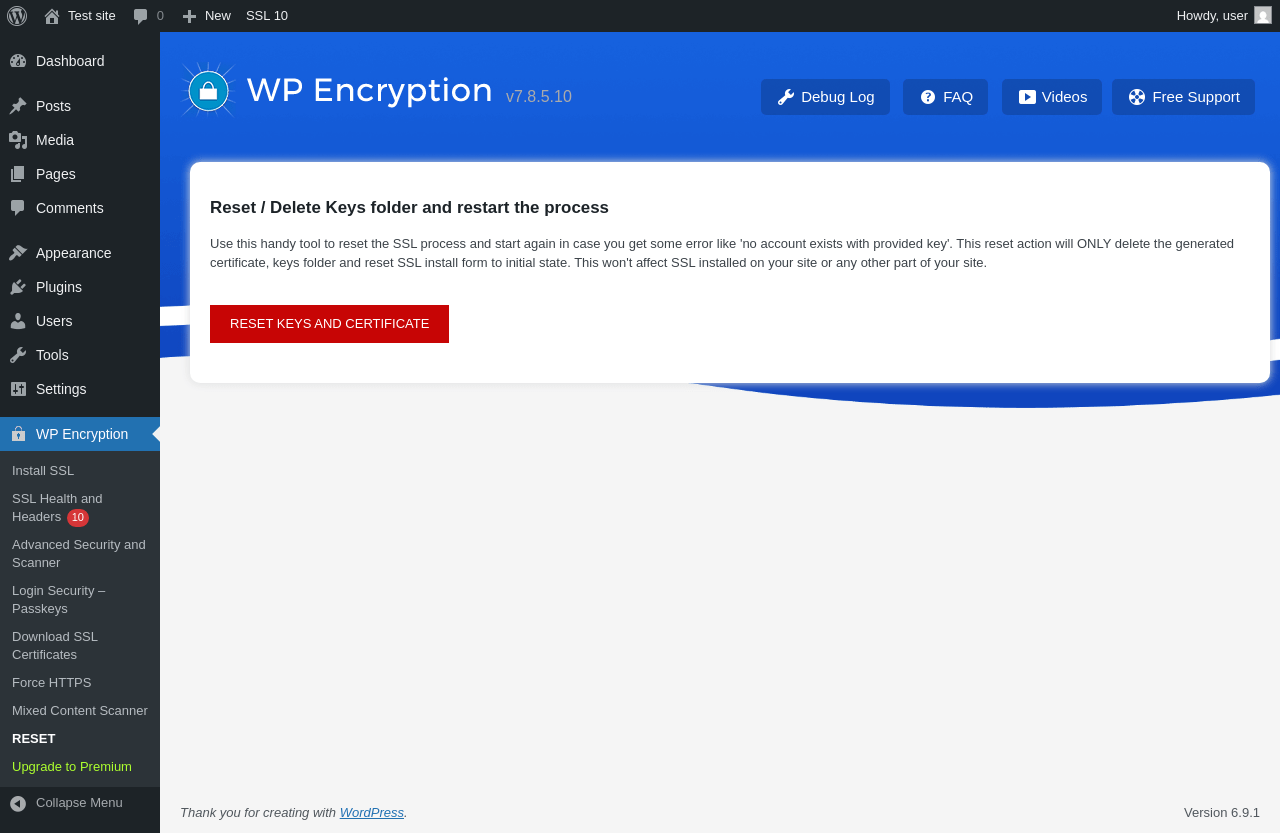Click the Plugins plug icon
Image resolution: width=1280 pixels, height=833 pixels.
click(18, 287)
